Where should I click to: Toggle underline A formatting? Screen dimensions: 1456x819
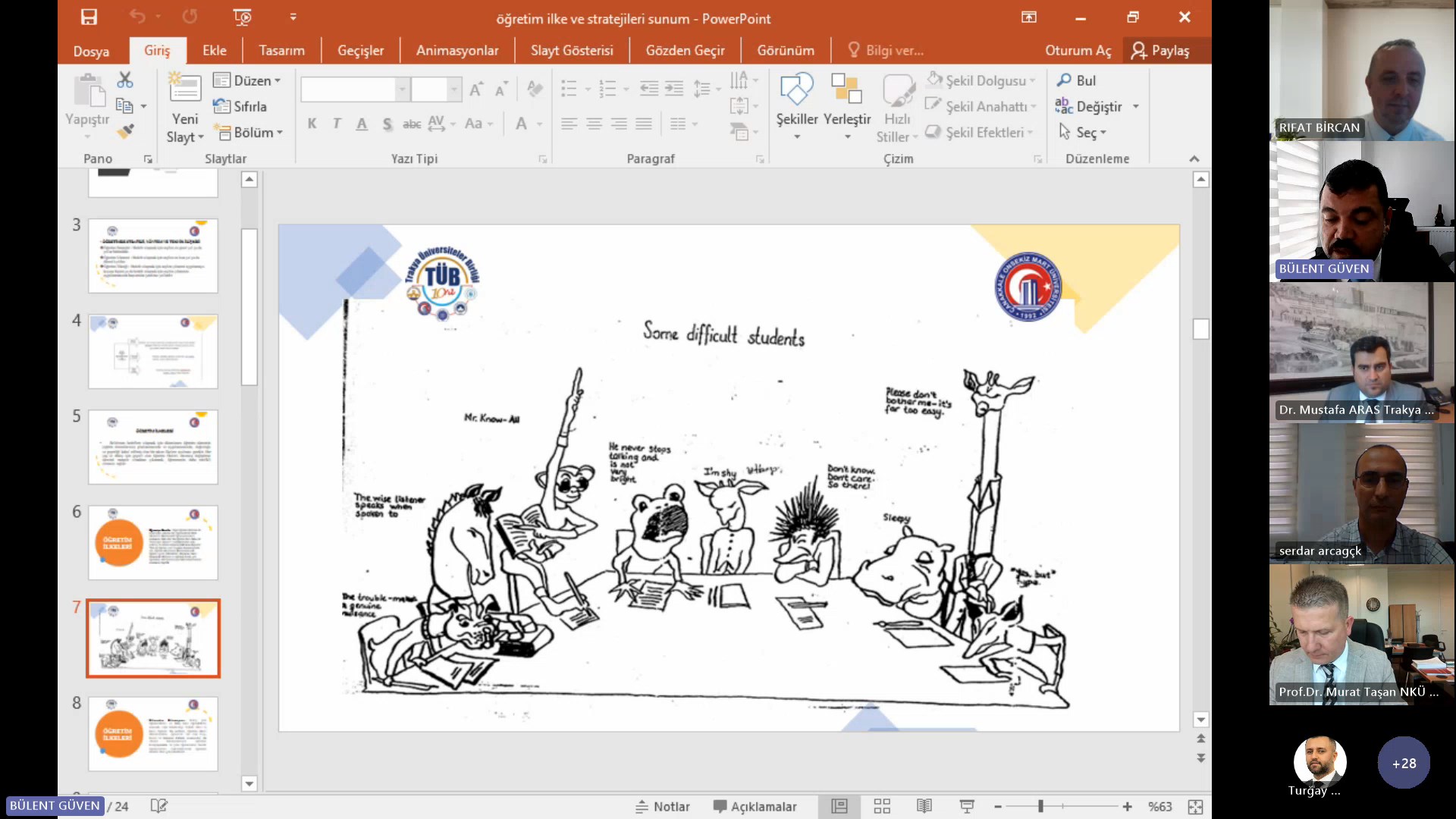(362, 124)
